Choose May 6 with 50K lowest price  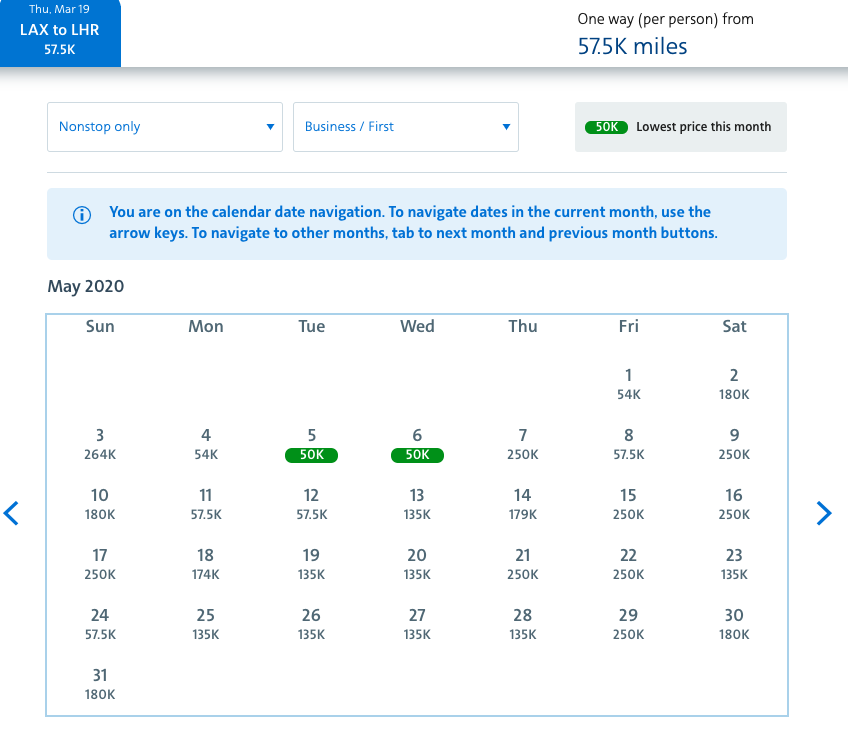[417, 445]
